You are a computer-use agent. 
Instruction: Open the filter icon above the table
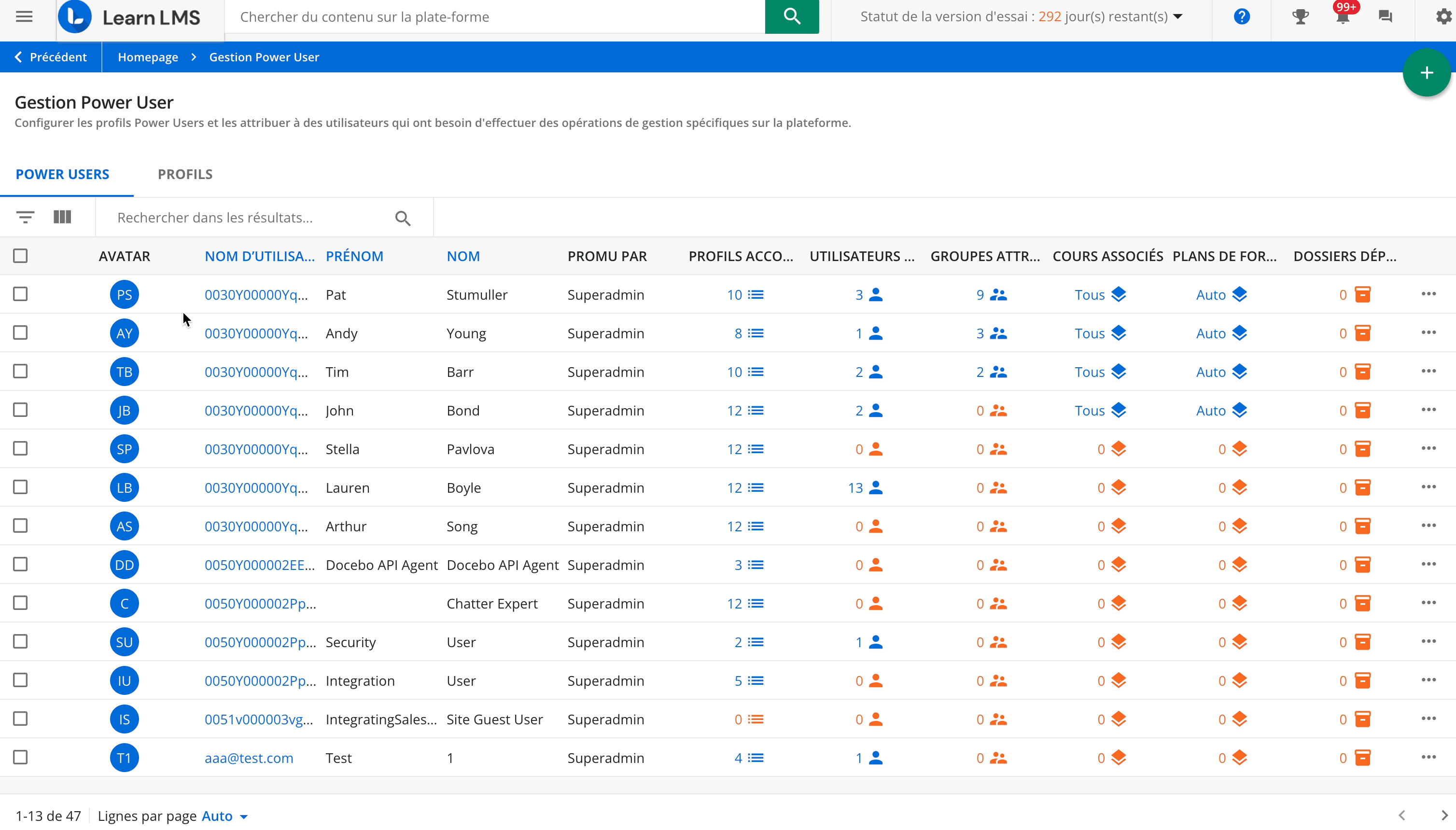click(x=25, y=217)
